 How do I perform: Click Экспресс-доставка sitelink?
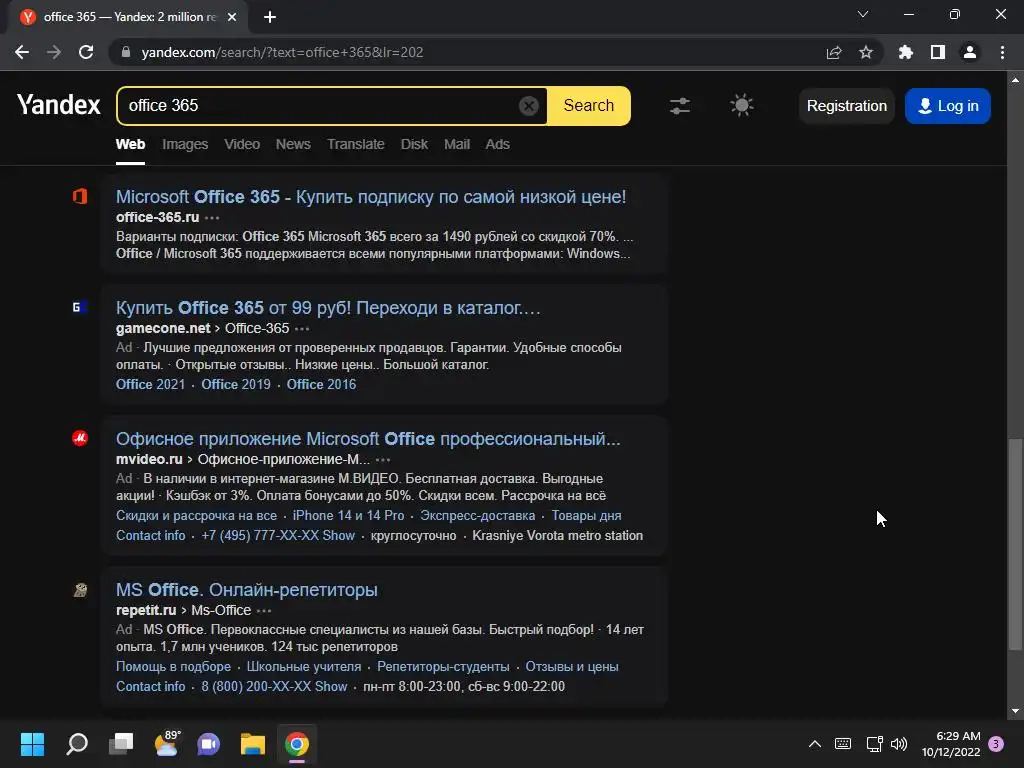point(477,516)
